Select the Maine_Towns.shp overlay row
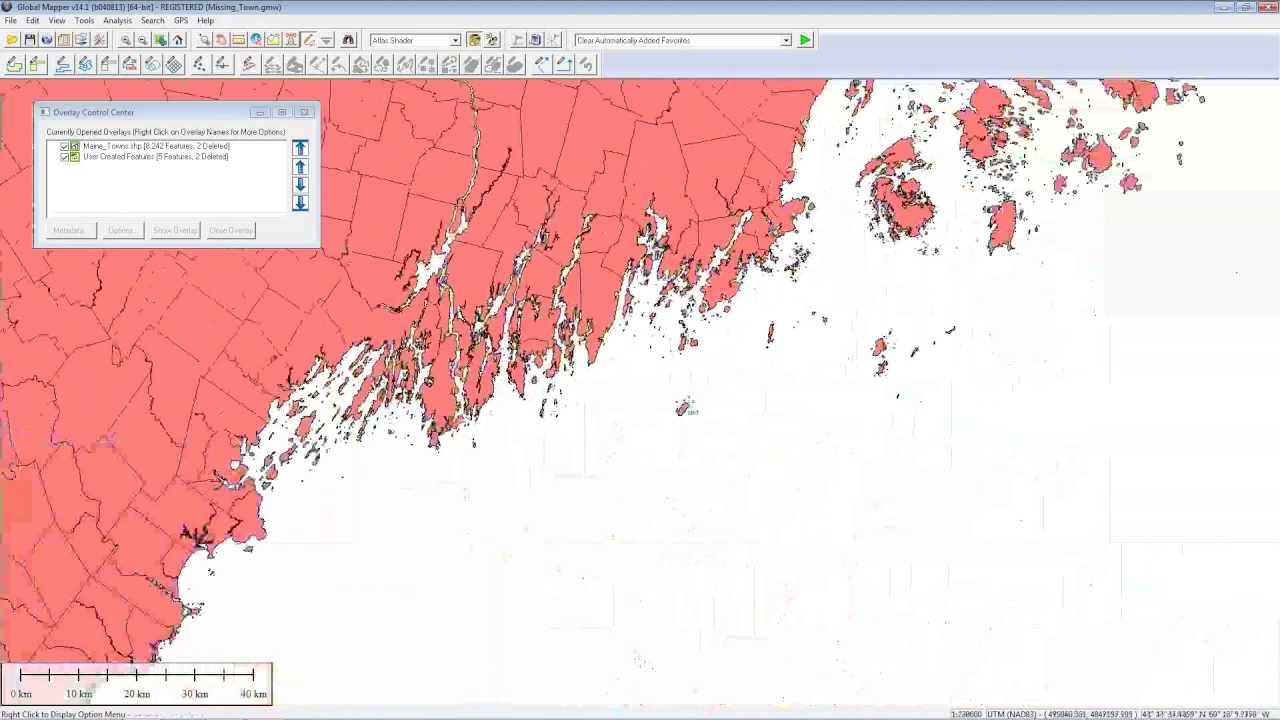 tap(156, 146)
